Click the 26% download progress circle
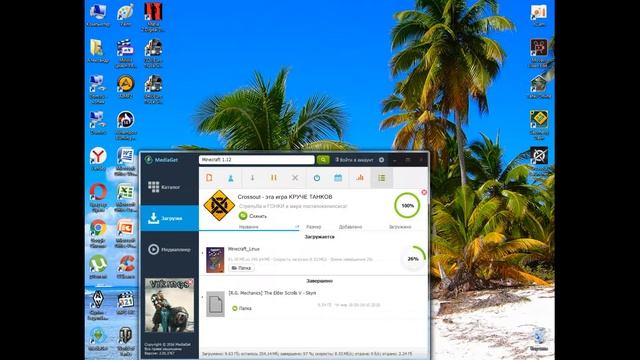The image size is (640, 360). pos(413,259)
